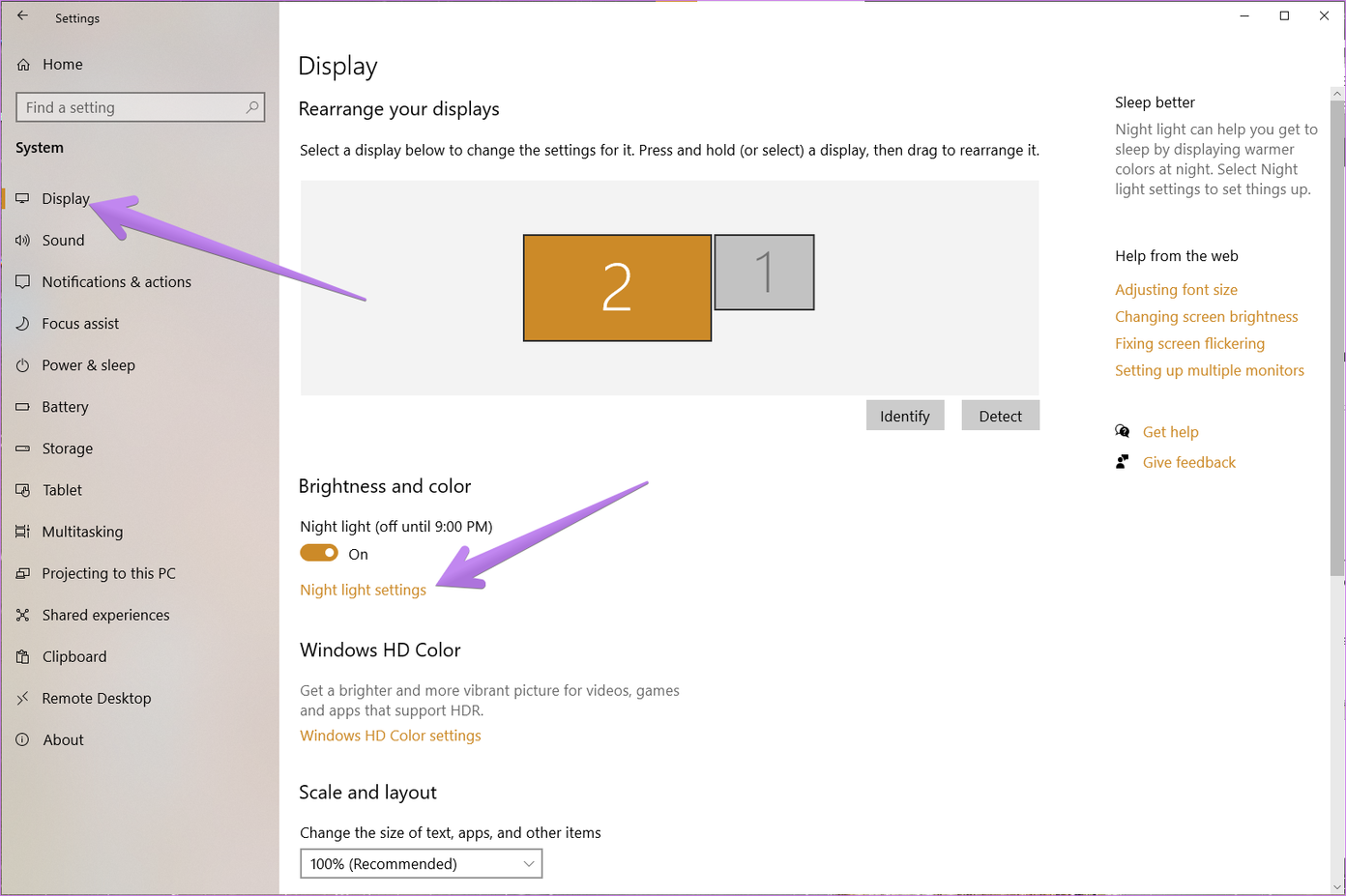Click the Display monitor icon
Image resolution: width=1346 pixels, height=896 pixels.
tap(22, 198)
